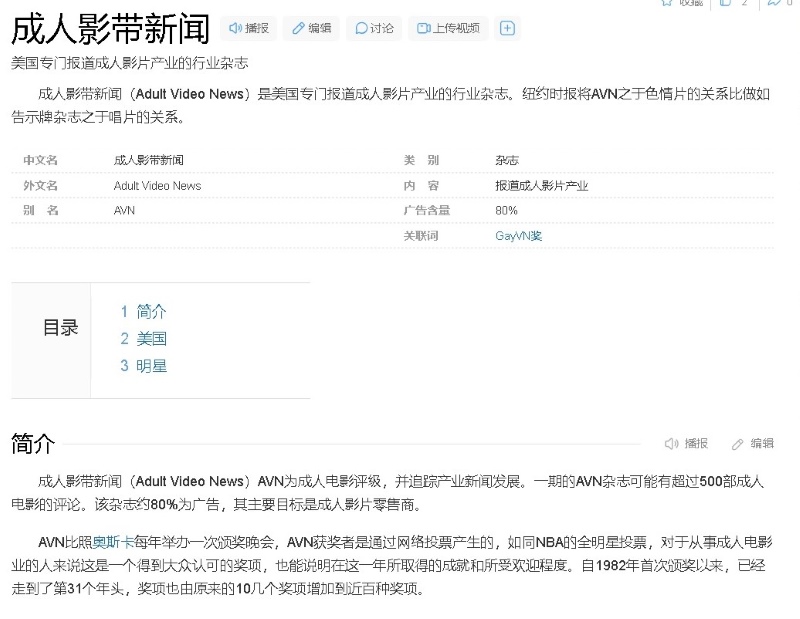Click the 简介 section heading
The image size is (800, 619).
[x=32, y=443]
